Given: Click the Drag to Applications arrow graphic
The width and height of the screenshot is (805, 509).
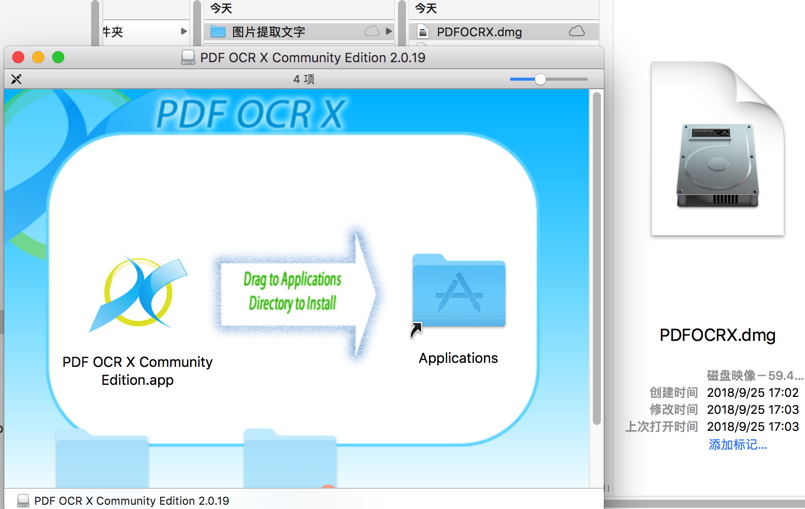Looking at the screenshot, I should point(296,292).
